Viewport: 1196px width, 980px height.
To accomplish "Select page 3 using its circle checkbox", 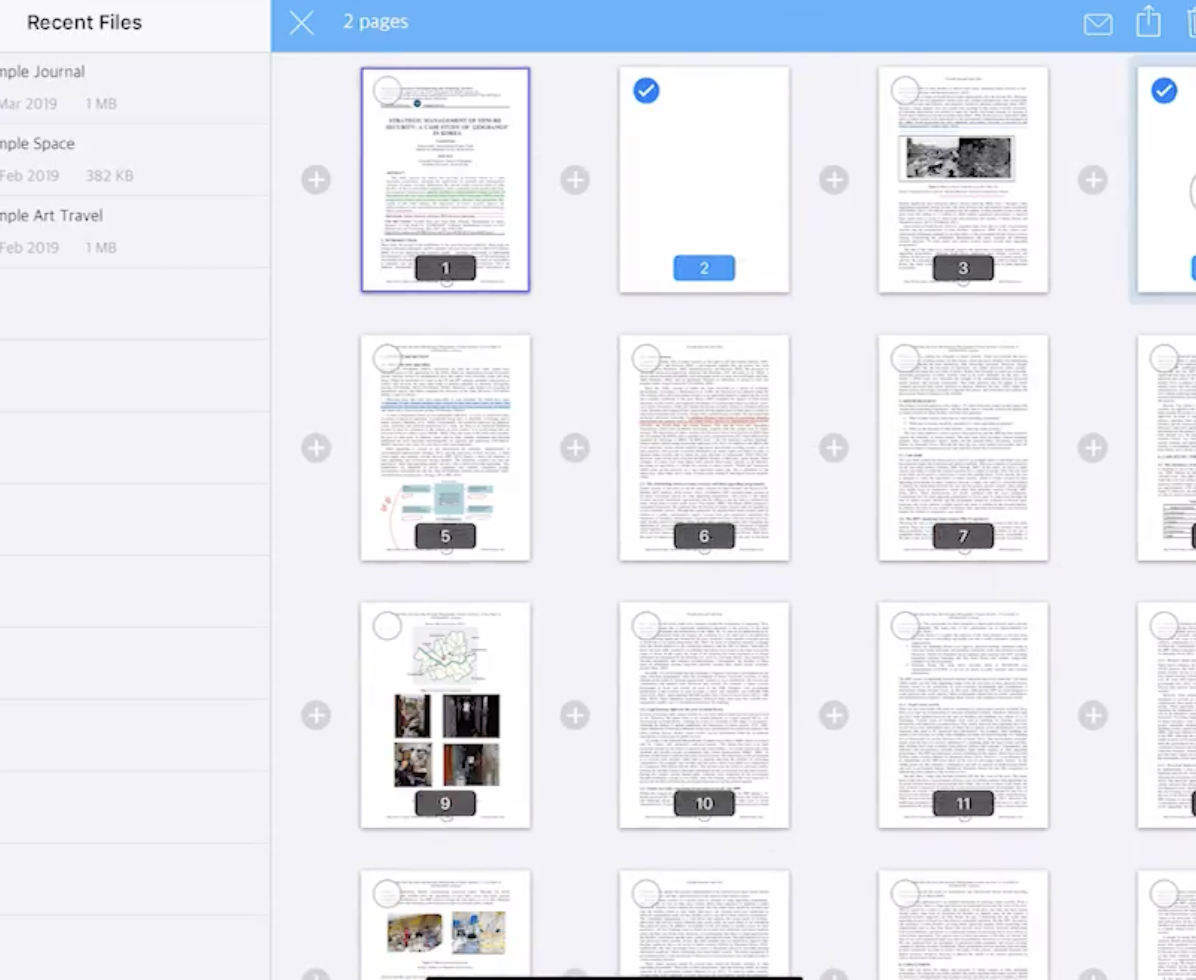I will [905, 91].
